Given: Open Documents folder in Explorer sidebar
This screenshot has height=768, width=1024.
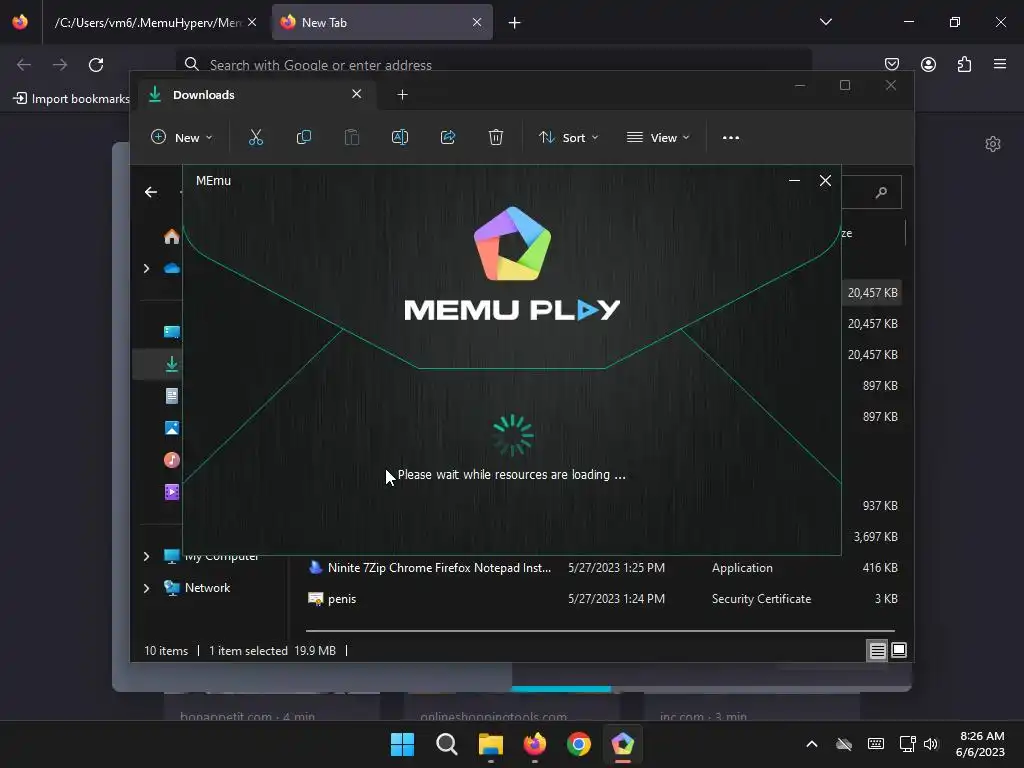Looking at the screenshot, I should pos(172,396).
